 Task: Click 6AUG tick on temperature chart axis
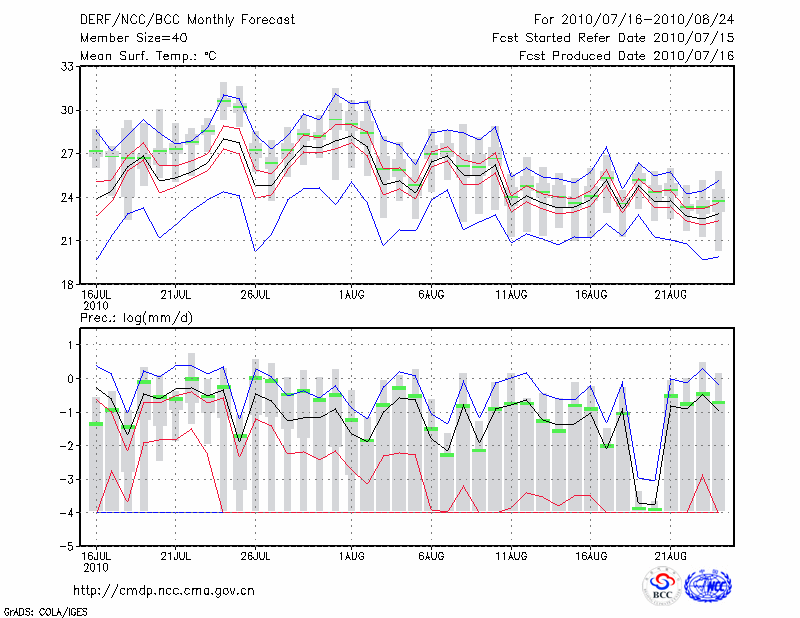(x=431, y=294)
